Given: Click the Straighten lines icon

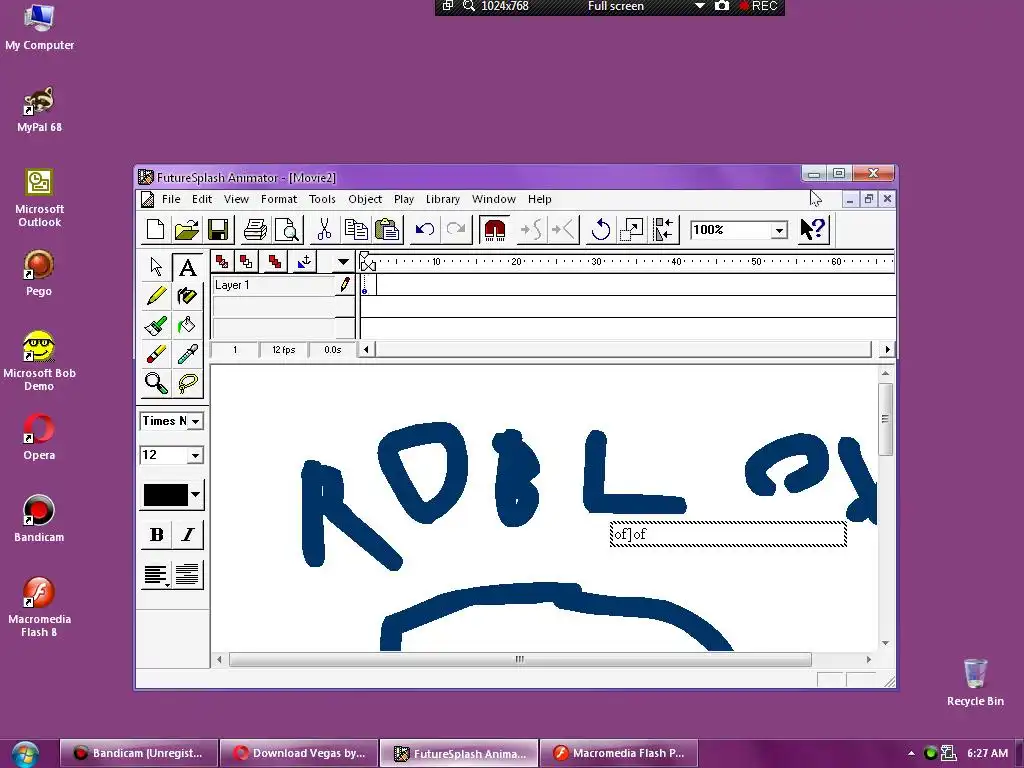Looking at the screenshot, I should pos(563,230).
